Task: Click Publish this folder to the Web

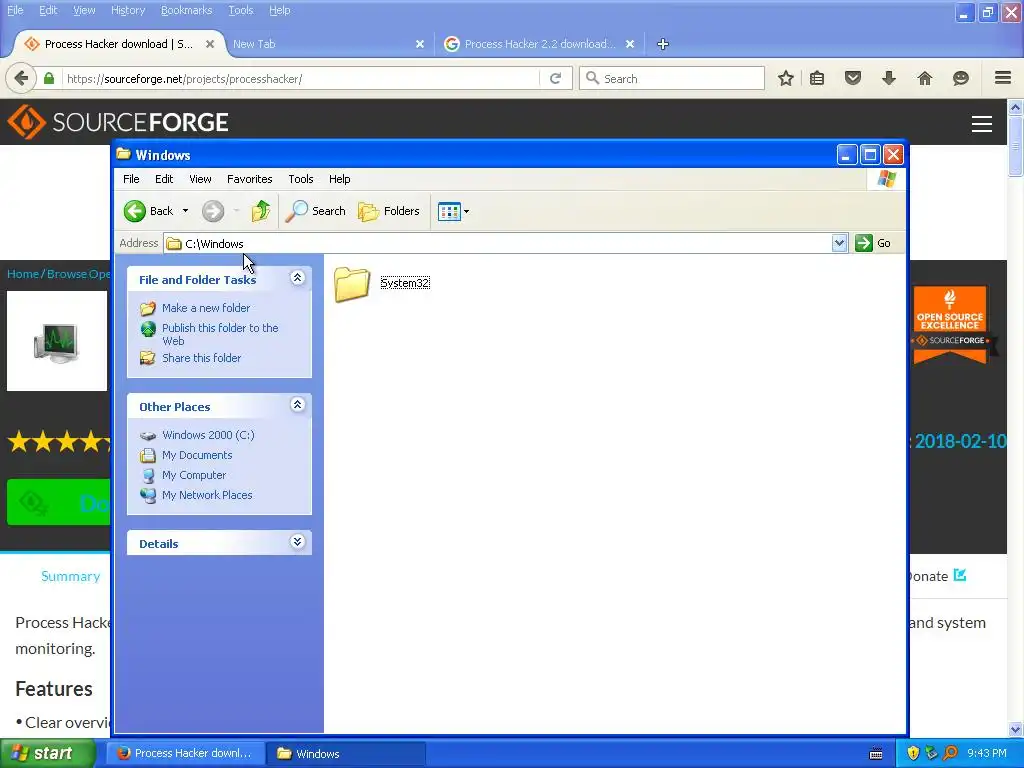Action: (x=220, y=334)
